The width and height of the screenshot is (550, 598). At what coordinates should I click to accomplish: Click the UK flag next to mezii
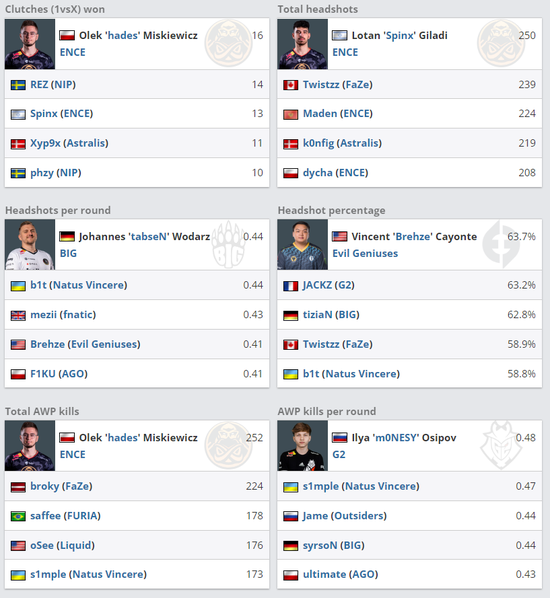[18, 315]
